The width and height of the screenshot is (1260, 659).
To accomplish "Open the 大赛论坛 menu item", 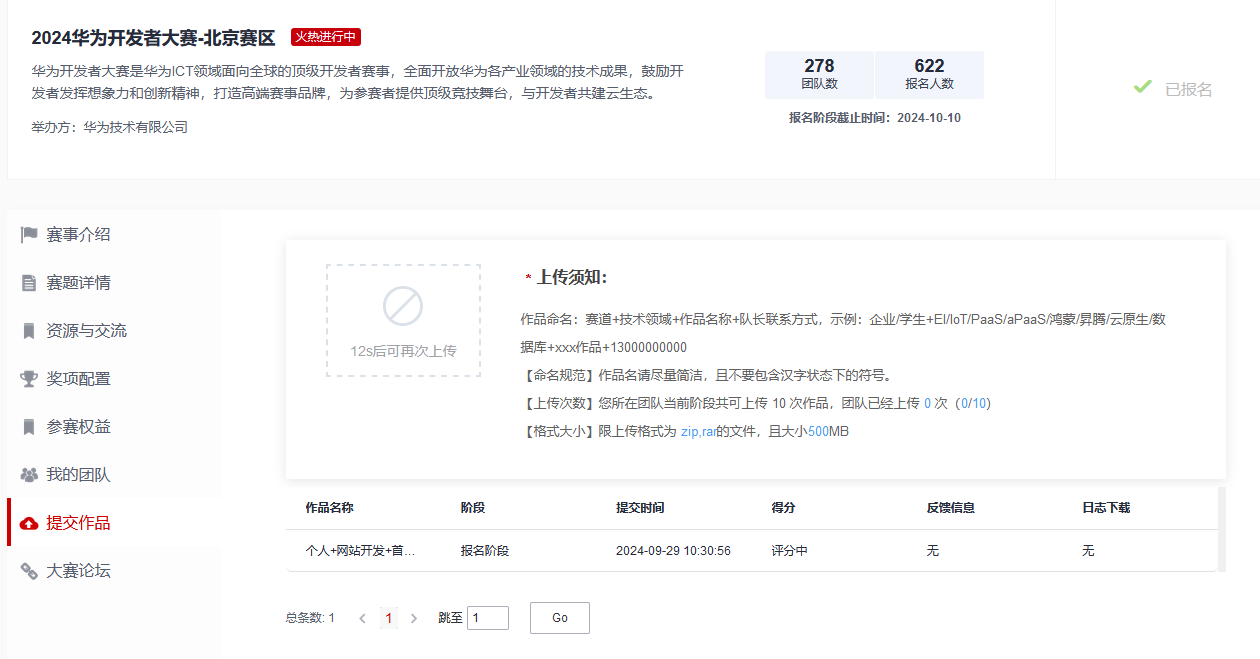I will tap(114, 571).
